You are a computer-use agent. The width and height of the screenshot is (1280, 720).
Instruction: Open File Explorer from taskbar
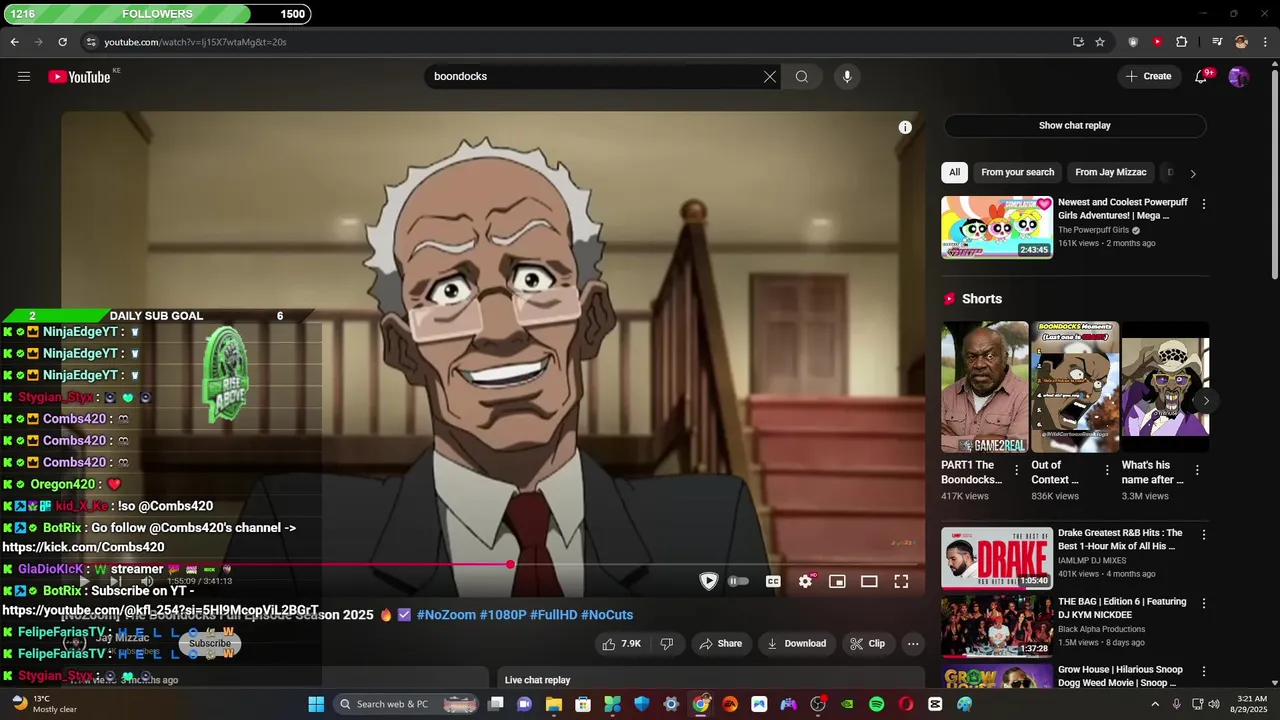(x=554, y=704)
